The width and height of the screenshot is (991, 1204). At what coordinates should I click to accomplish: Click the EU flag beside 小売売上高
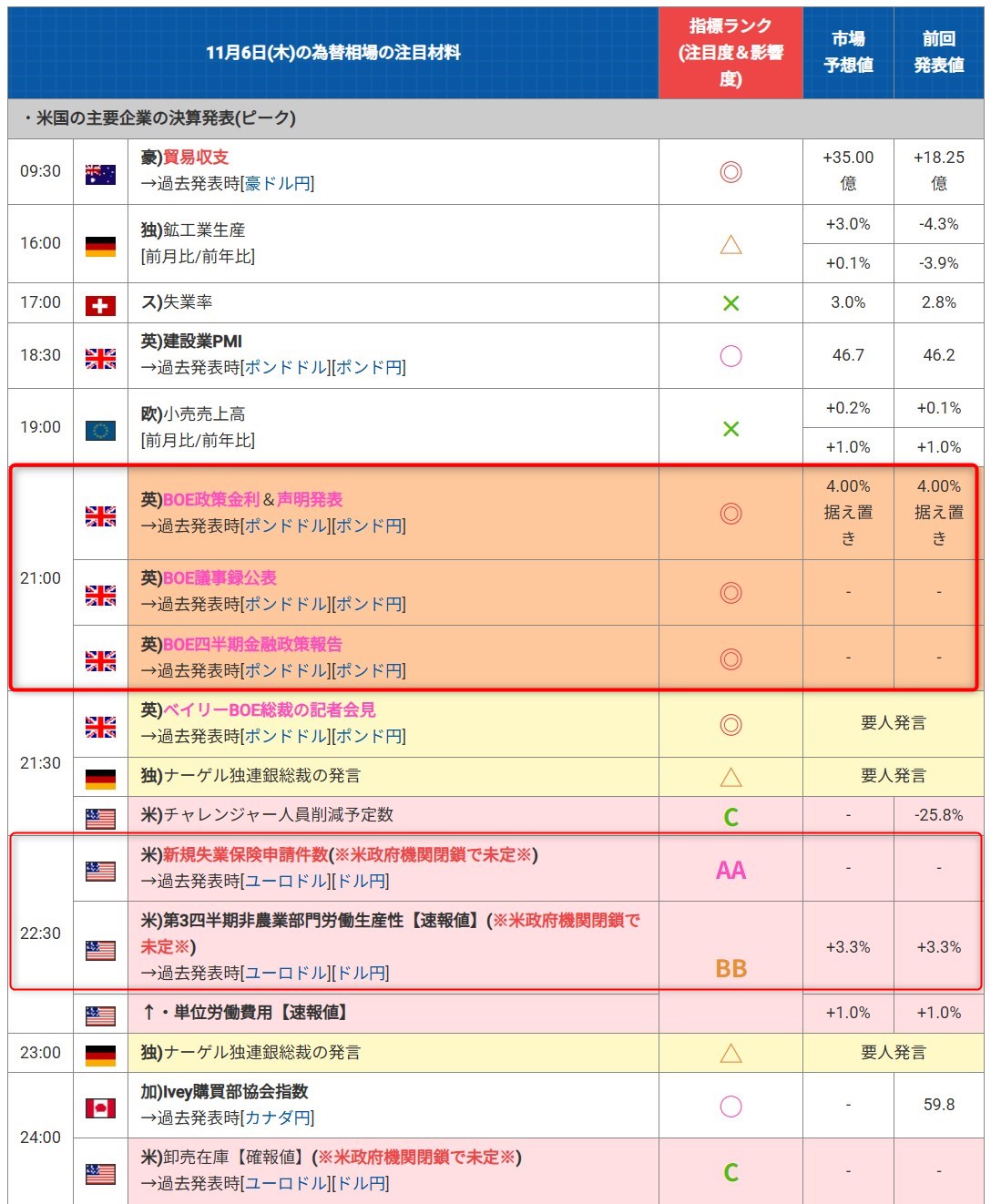(x=100, y=430)
